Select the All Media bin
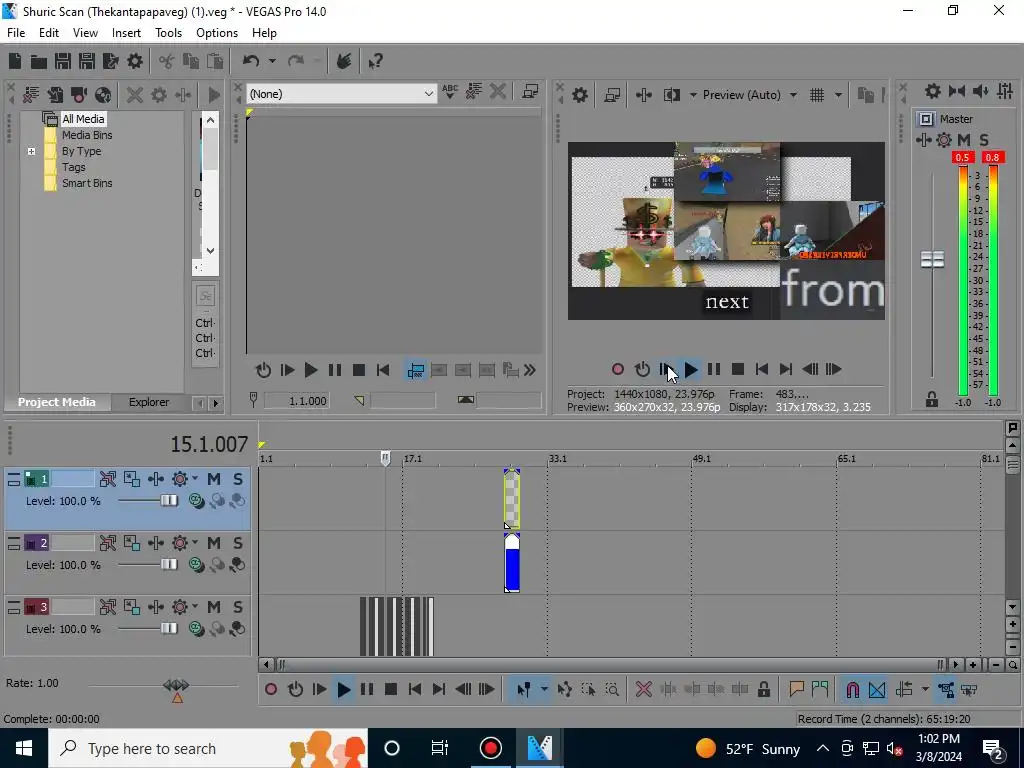The width and height of the screenshot is (1024, 768). [83, 119]
